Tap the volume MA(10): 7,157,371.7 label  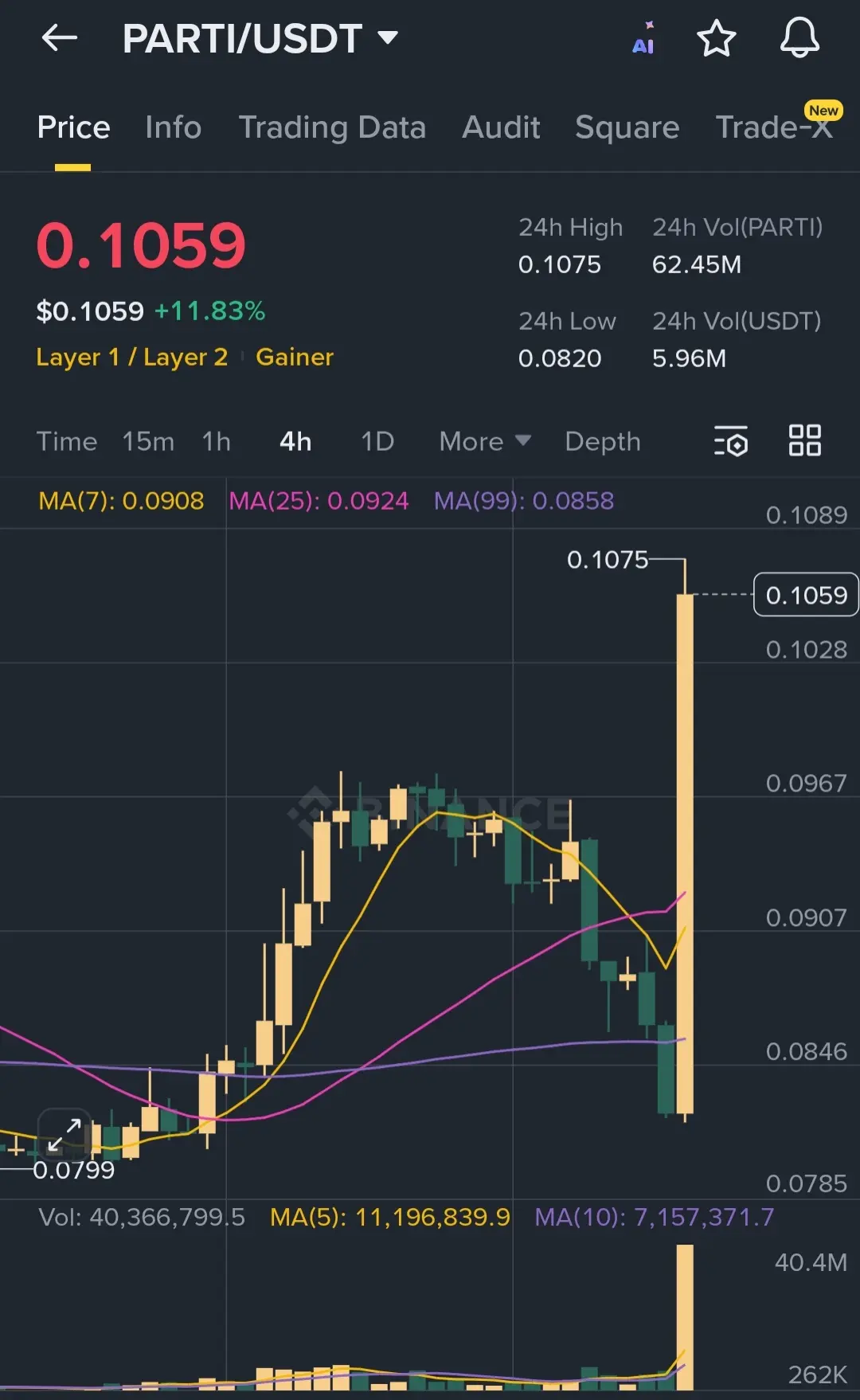(655, 1217)
